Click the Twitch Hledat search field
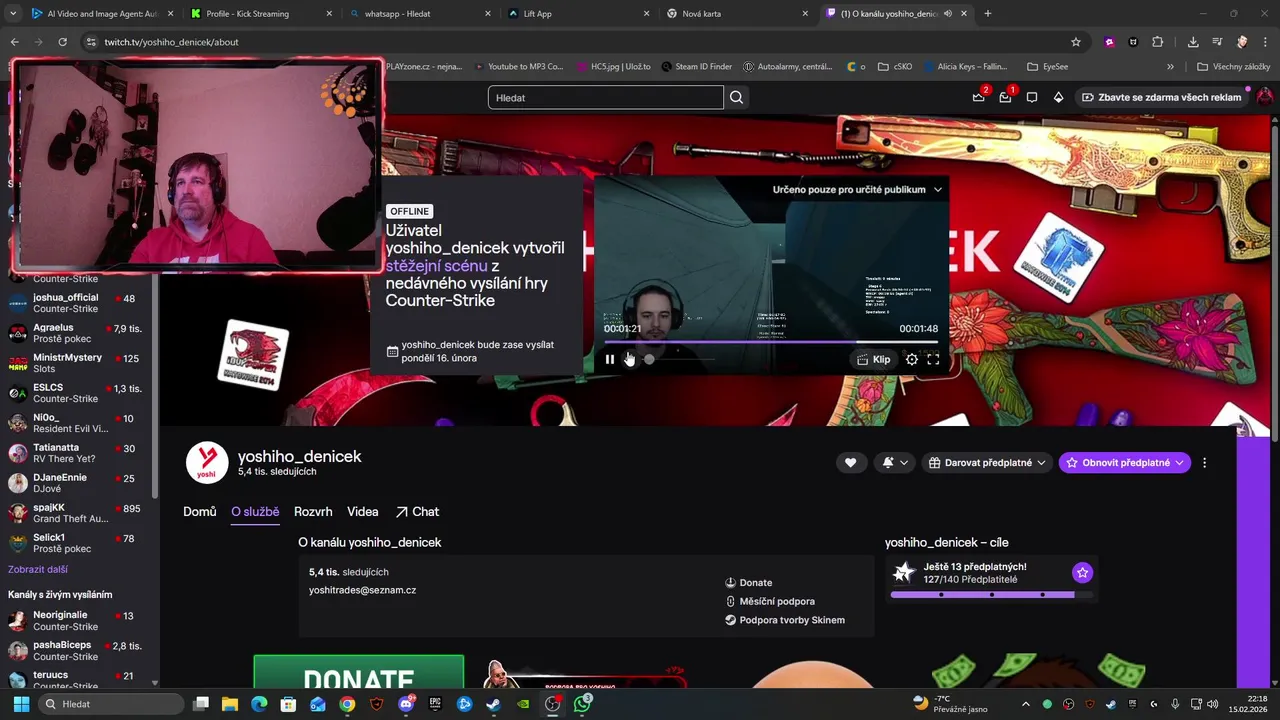The height and width of the screenshot is (720, 1280). [x=606, y=97]
